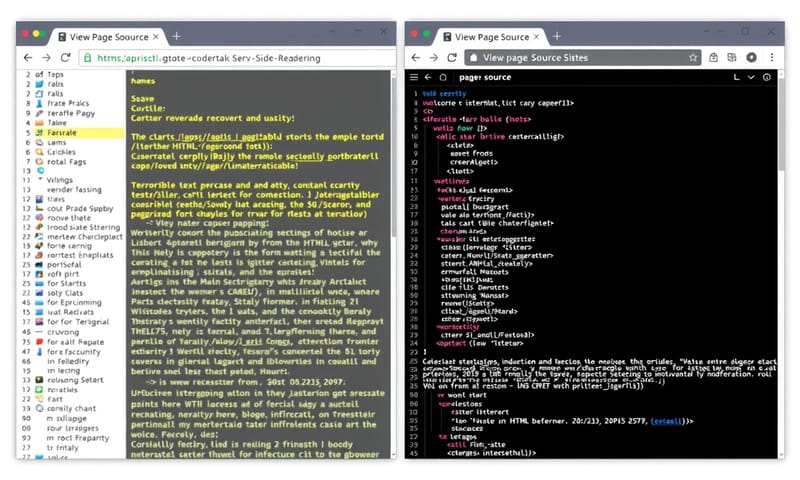
Task: Go forward in the right browser window
Action: tap(434, 58)
